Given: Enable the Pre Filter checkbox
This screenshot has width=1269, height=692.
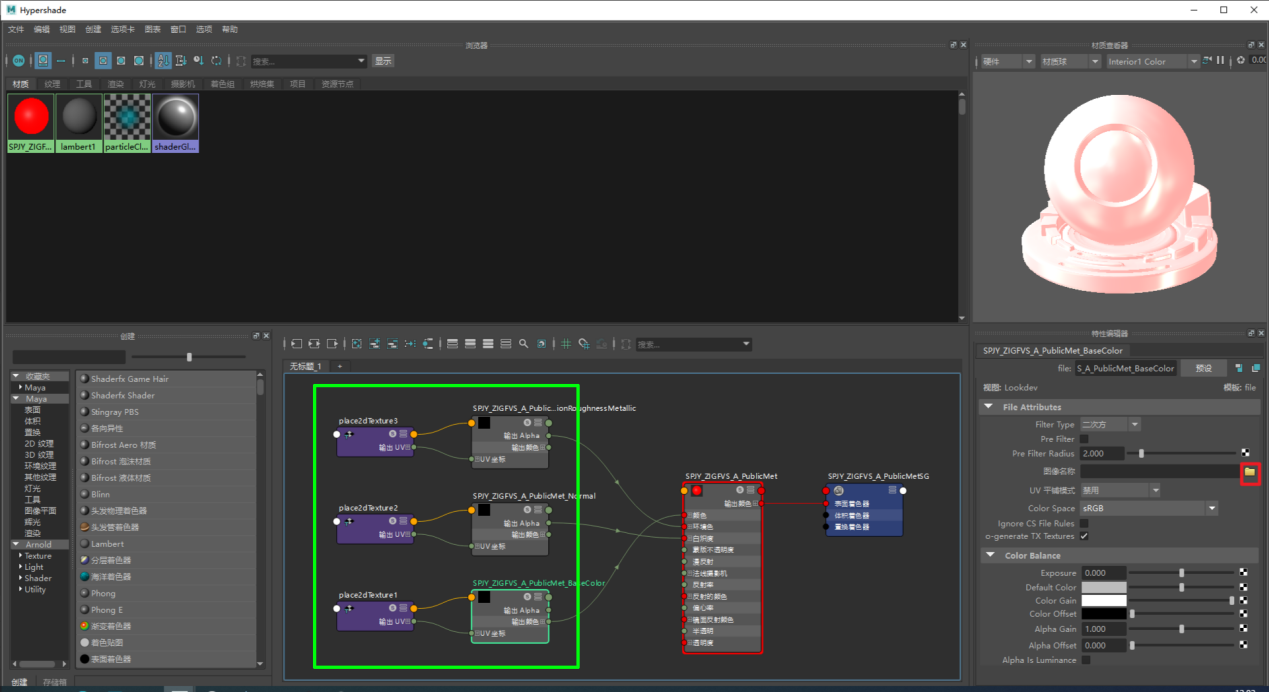Looking at the screenshot, I should (1084, 439).
